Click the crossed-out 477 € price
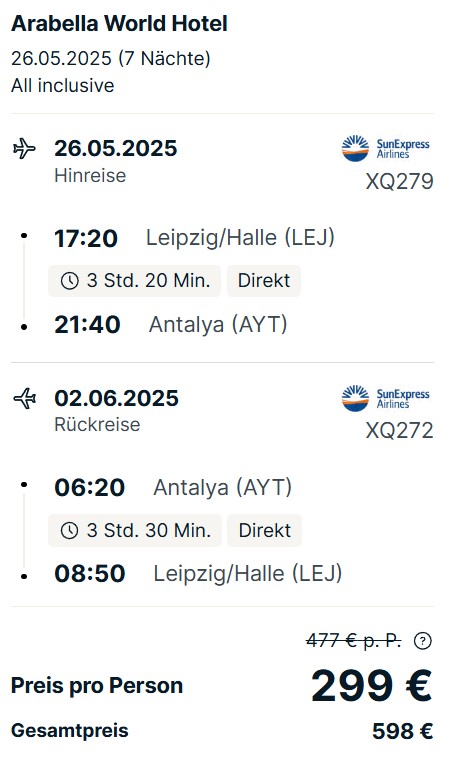This screenshot has height=766, width=451. click(354, 640)
